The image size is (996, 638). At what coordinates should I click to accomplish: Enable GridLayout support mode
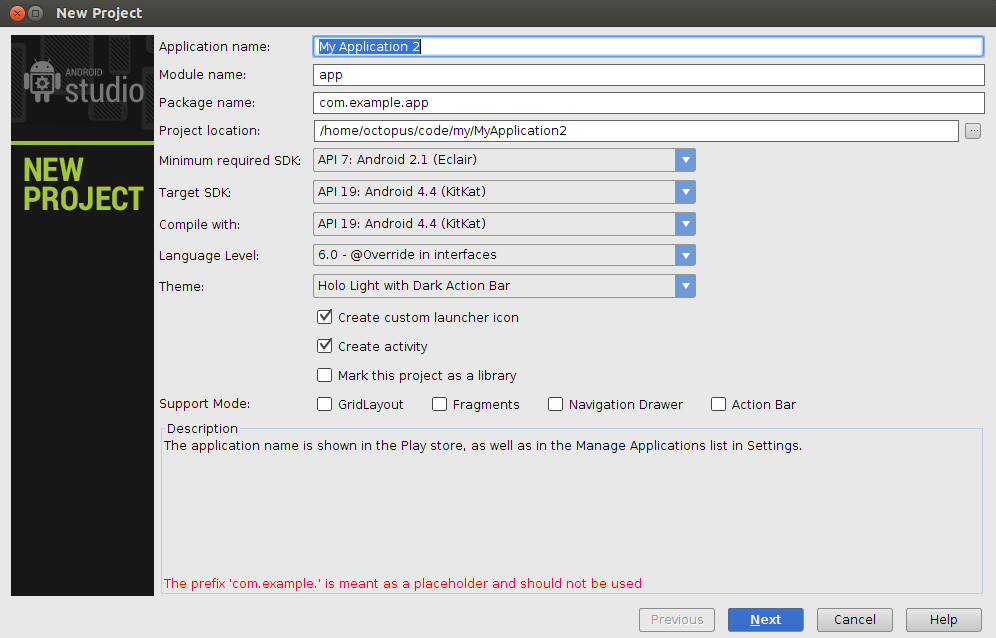(325, 404)
